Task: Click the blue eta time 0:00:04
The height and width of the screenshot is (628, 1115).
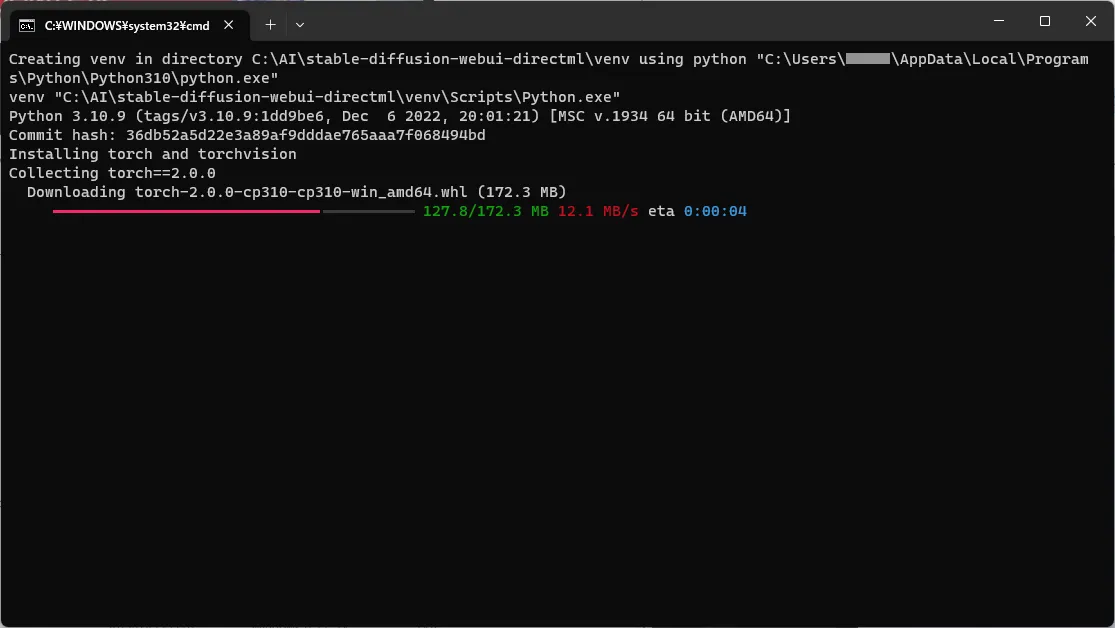Action: (715, 211)
